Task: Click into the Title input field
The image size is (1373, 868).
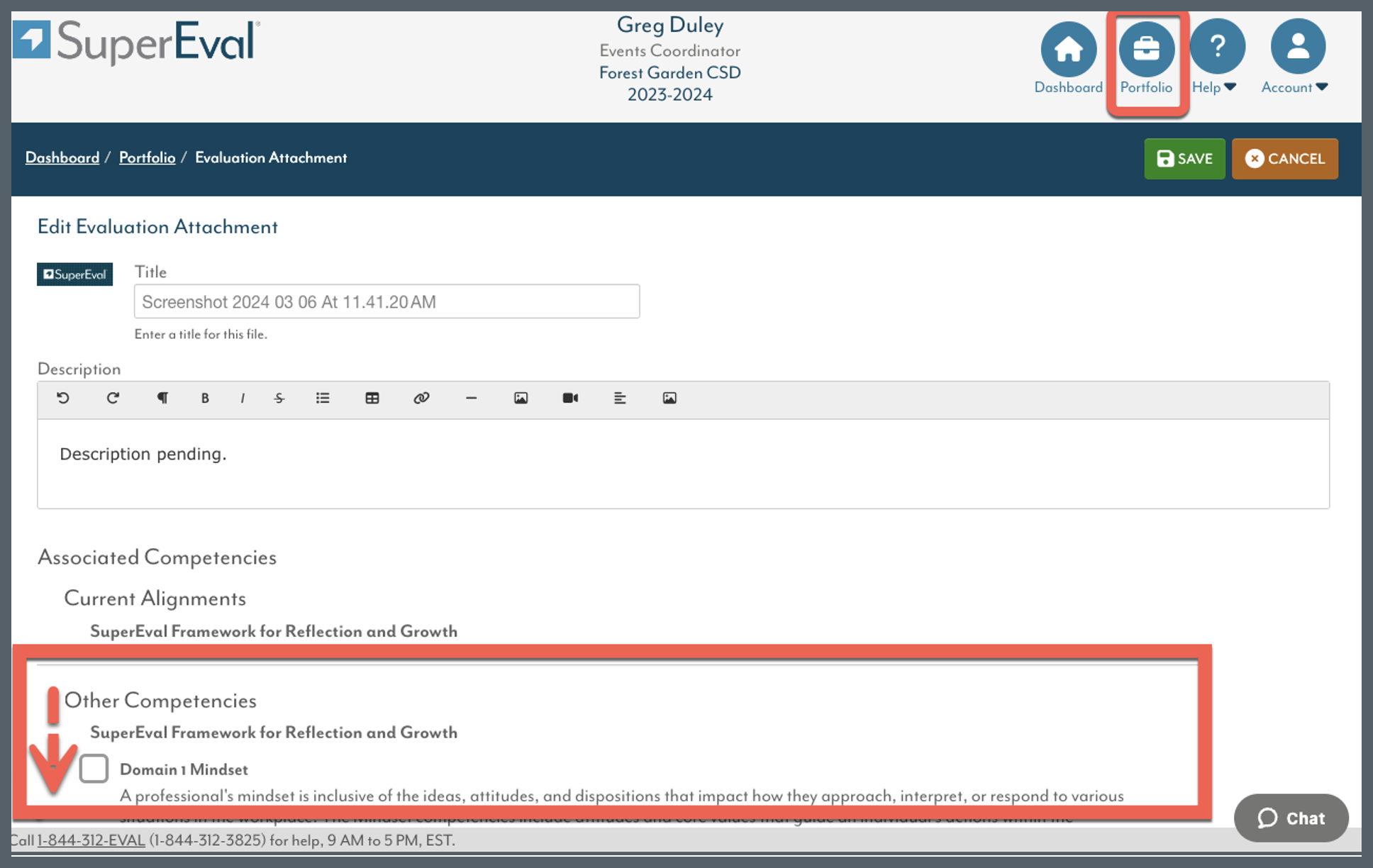Action: (x=387, y=301)
